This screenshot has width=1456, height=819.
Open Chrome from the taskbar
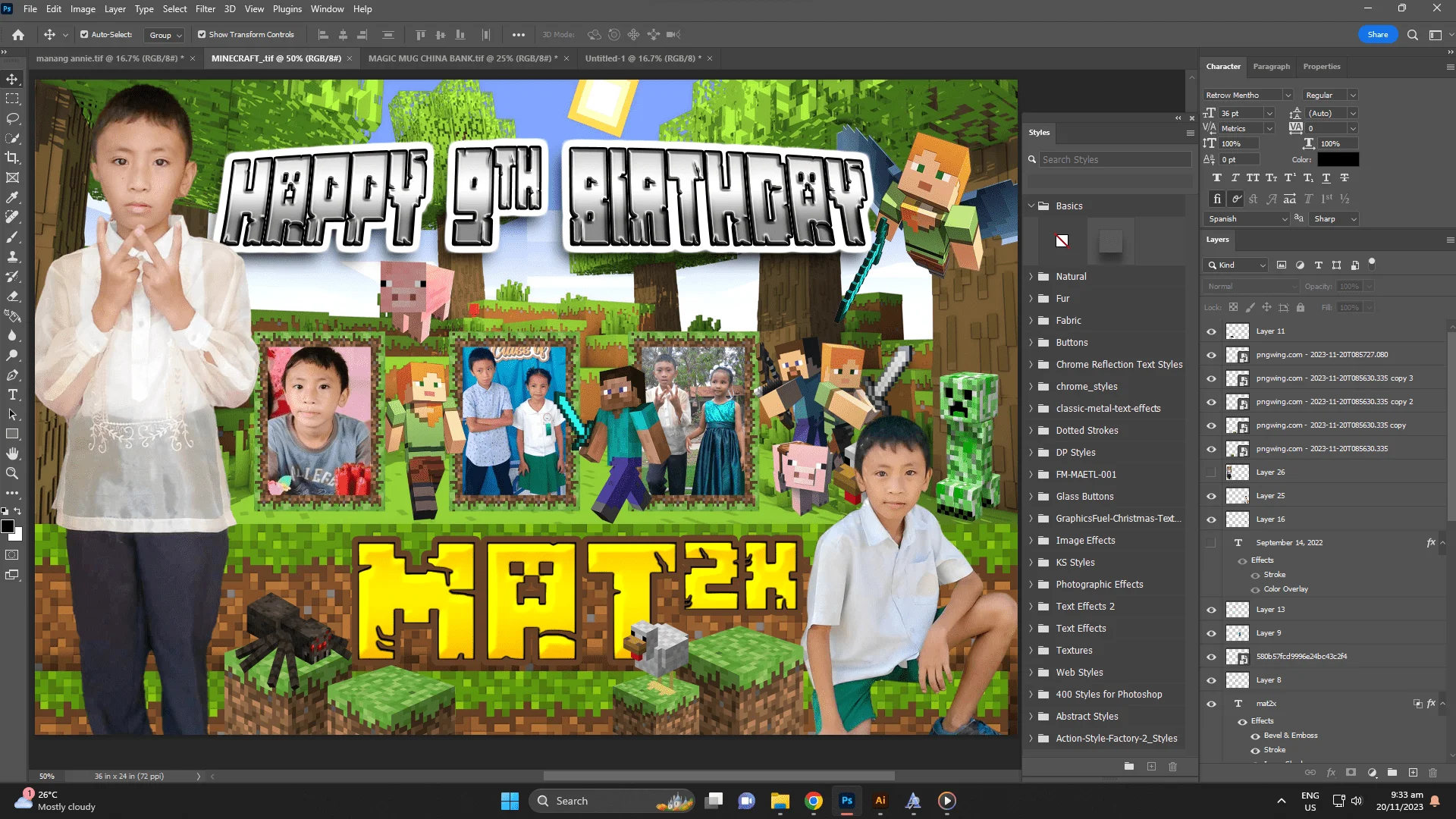[x=814, y=801]
